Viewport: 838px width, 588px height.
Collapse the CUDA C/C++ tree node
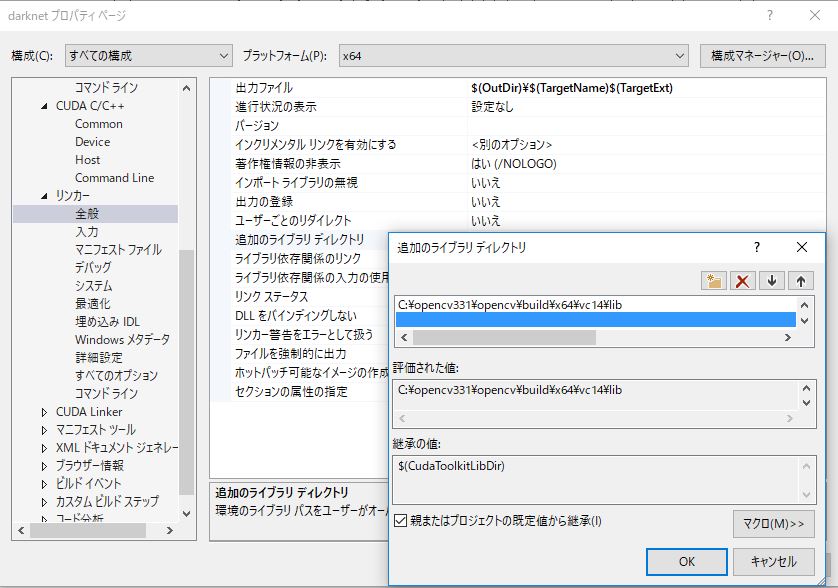(x=44, y=106)
